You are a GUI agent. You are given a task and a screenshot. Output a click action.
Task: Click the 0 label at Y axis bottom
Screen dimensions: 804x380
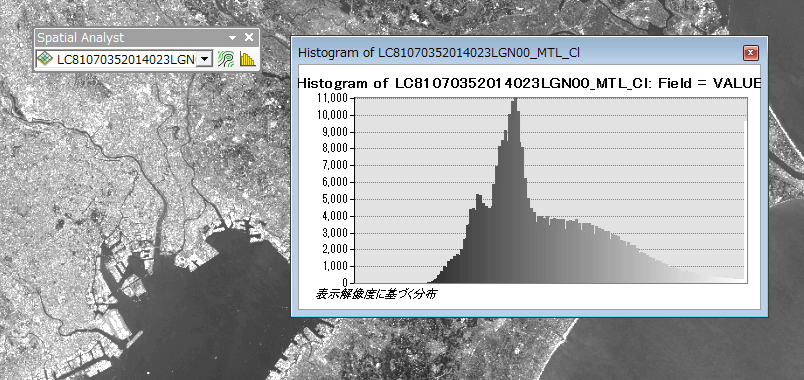[x=345, y=283]
